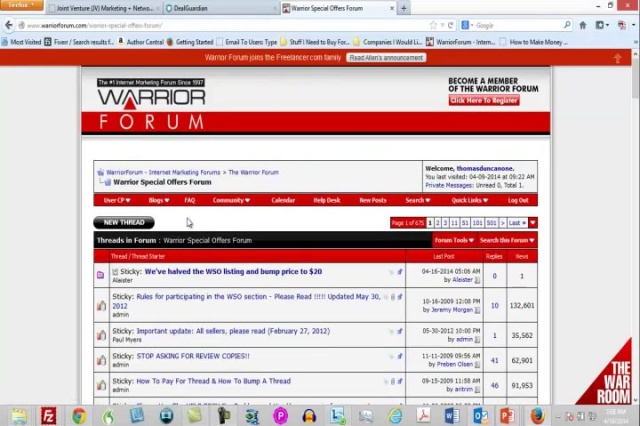Click Read Allen's announcement button
Screen dimensions: 640x426
tap(386, 58)
